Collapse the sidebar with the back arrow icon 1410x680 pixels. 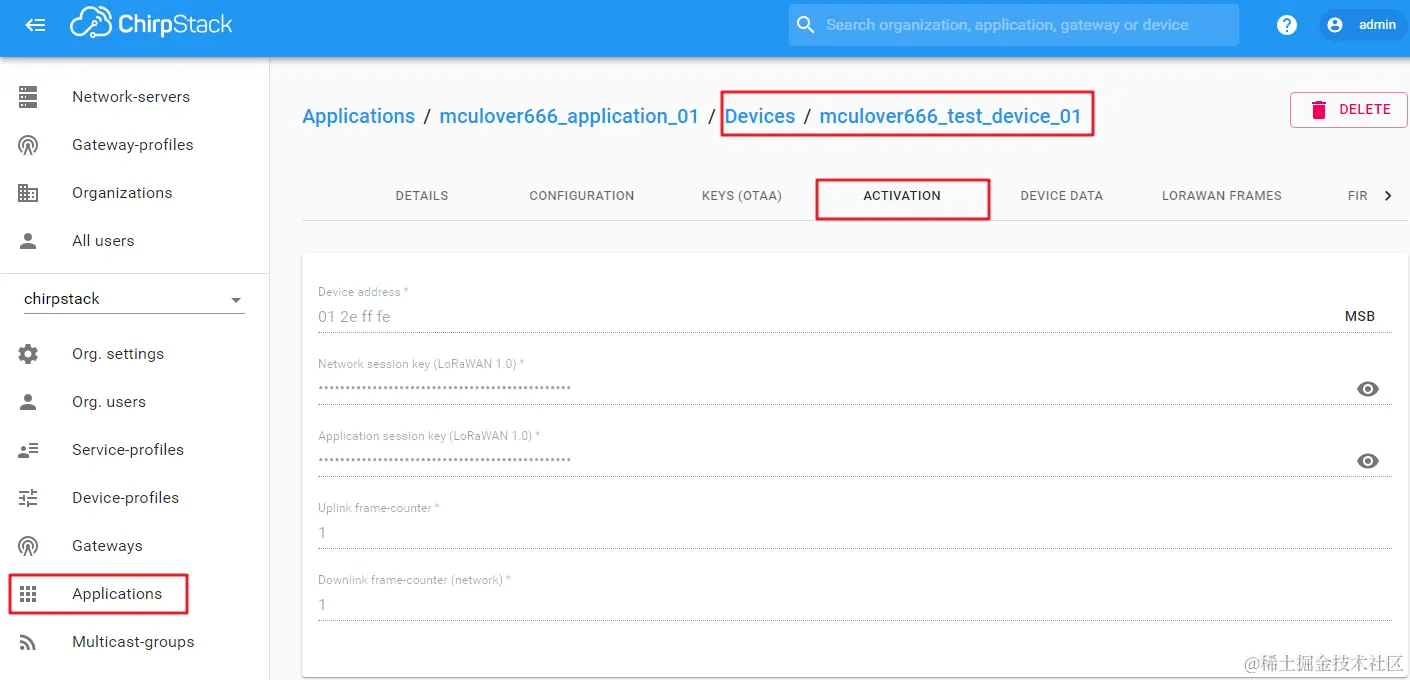[35, 25]
